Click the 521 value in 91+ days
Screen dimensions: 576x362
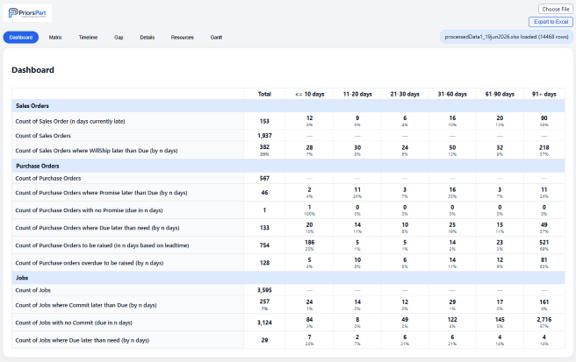pos(544,242)
